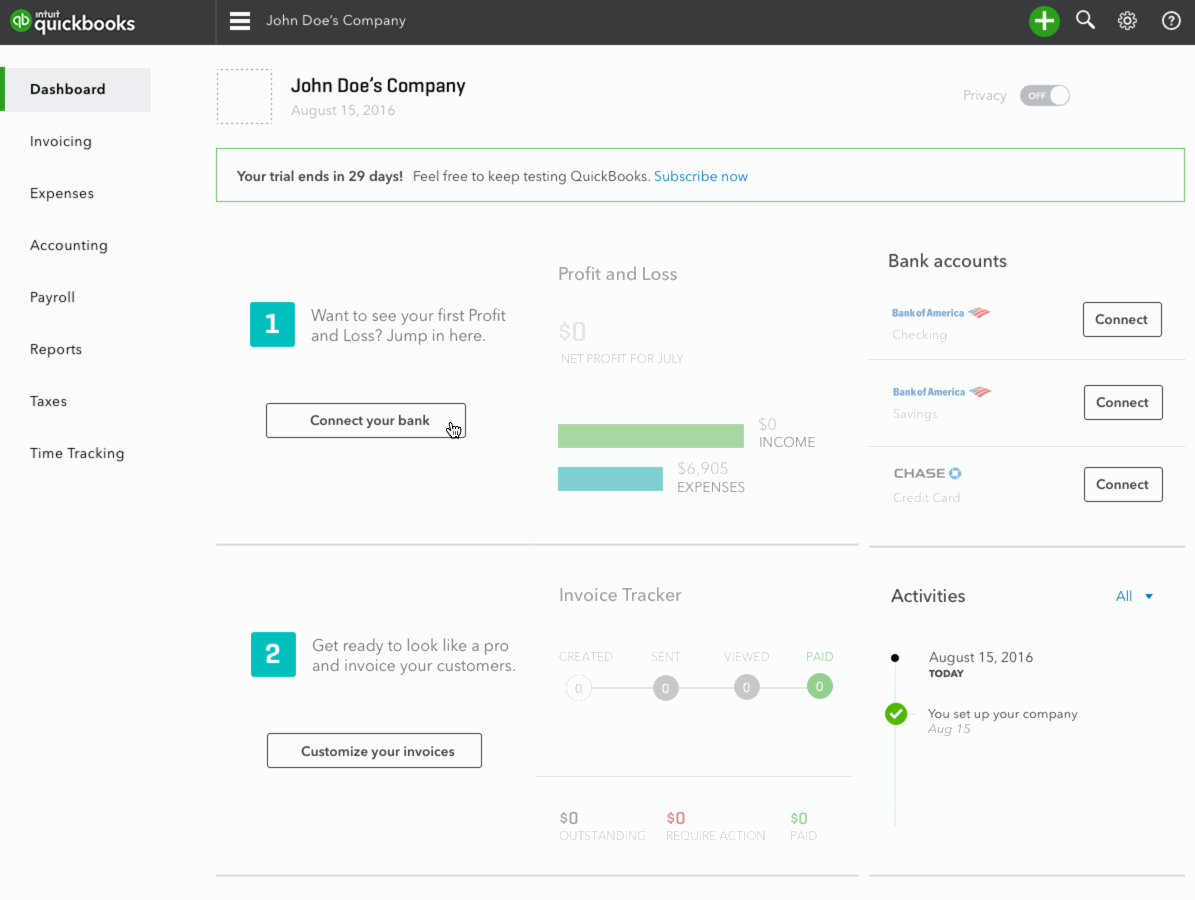This screenshot has width=1195, height=900.
Task: Click the $0 Outstanding amount
Action: 569,818
